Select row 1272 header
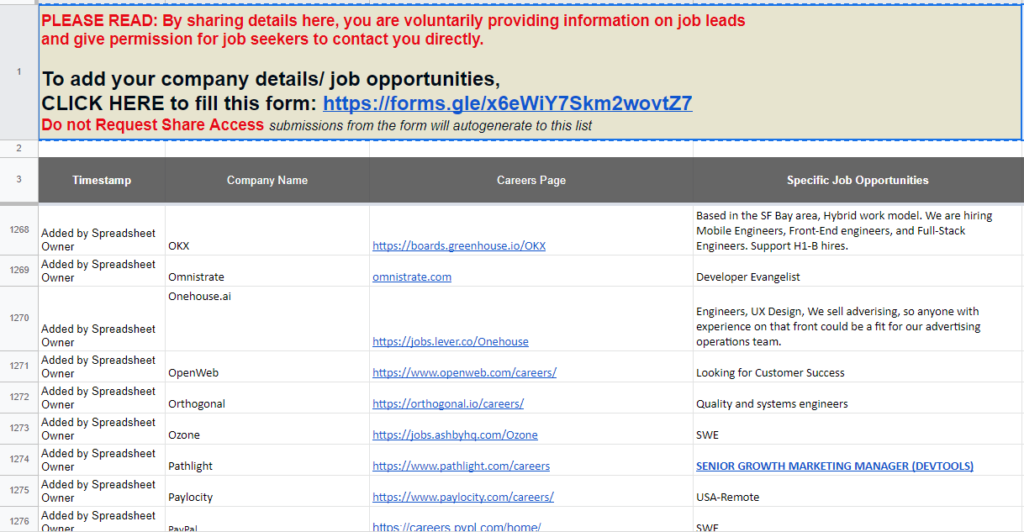1024x532 pixels. point(19,397)
